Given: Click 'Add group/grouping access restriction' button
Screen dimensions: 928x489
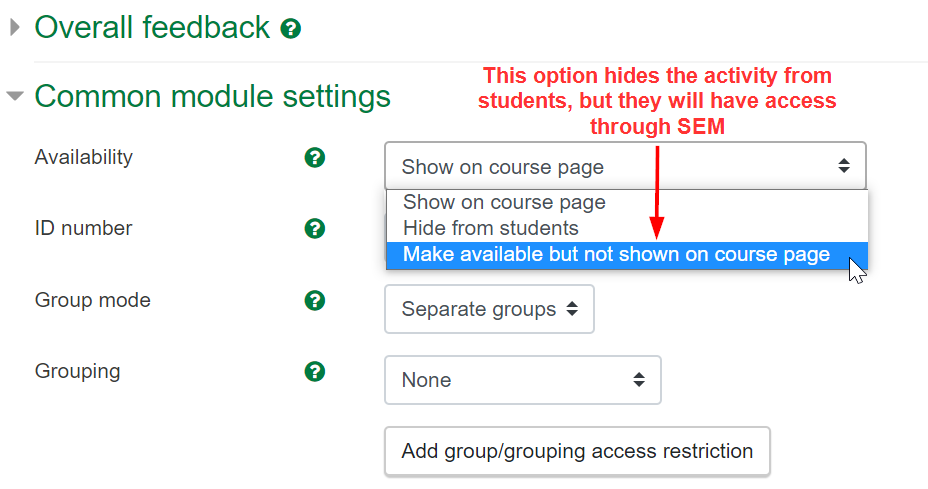Looking at the screenshot, I should [x=577, y=451].
